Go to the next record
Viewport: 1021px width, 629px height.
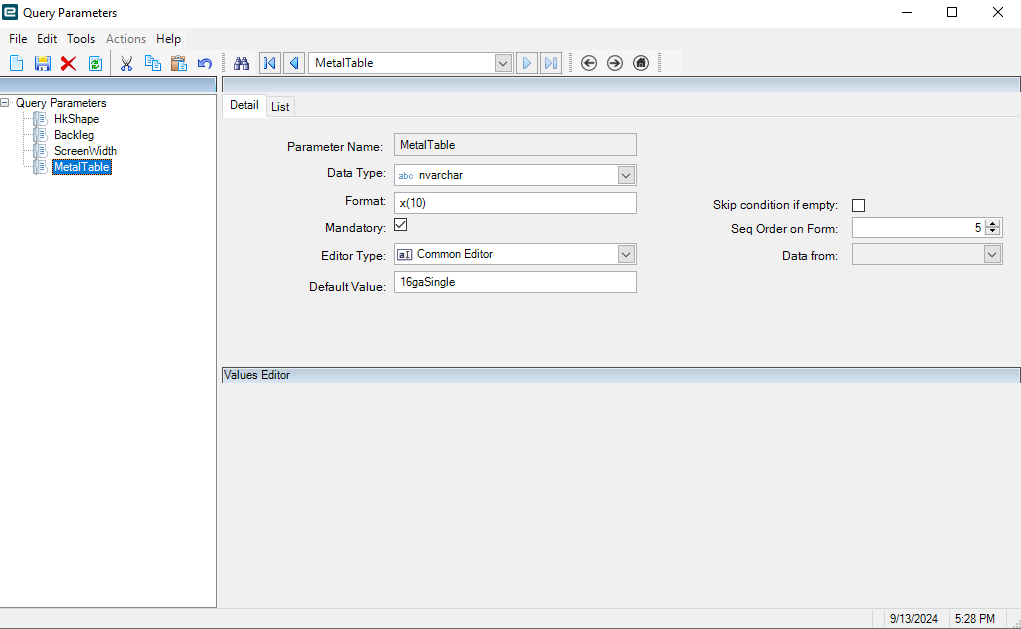click(527, 63)
